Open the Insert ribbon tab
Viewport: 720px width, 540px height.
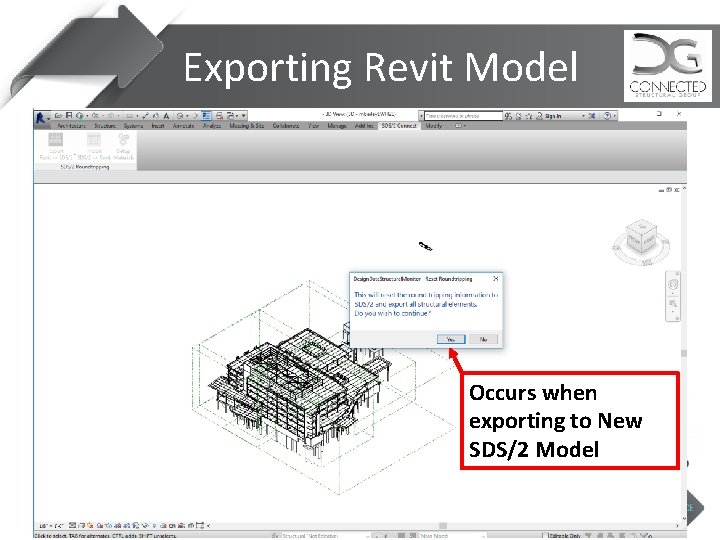point(158,126)
